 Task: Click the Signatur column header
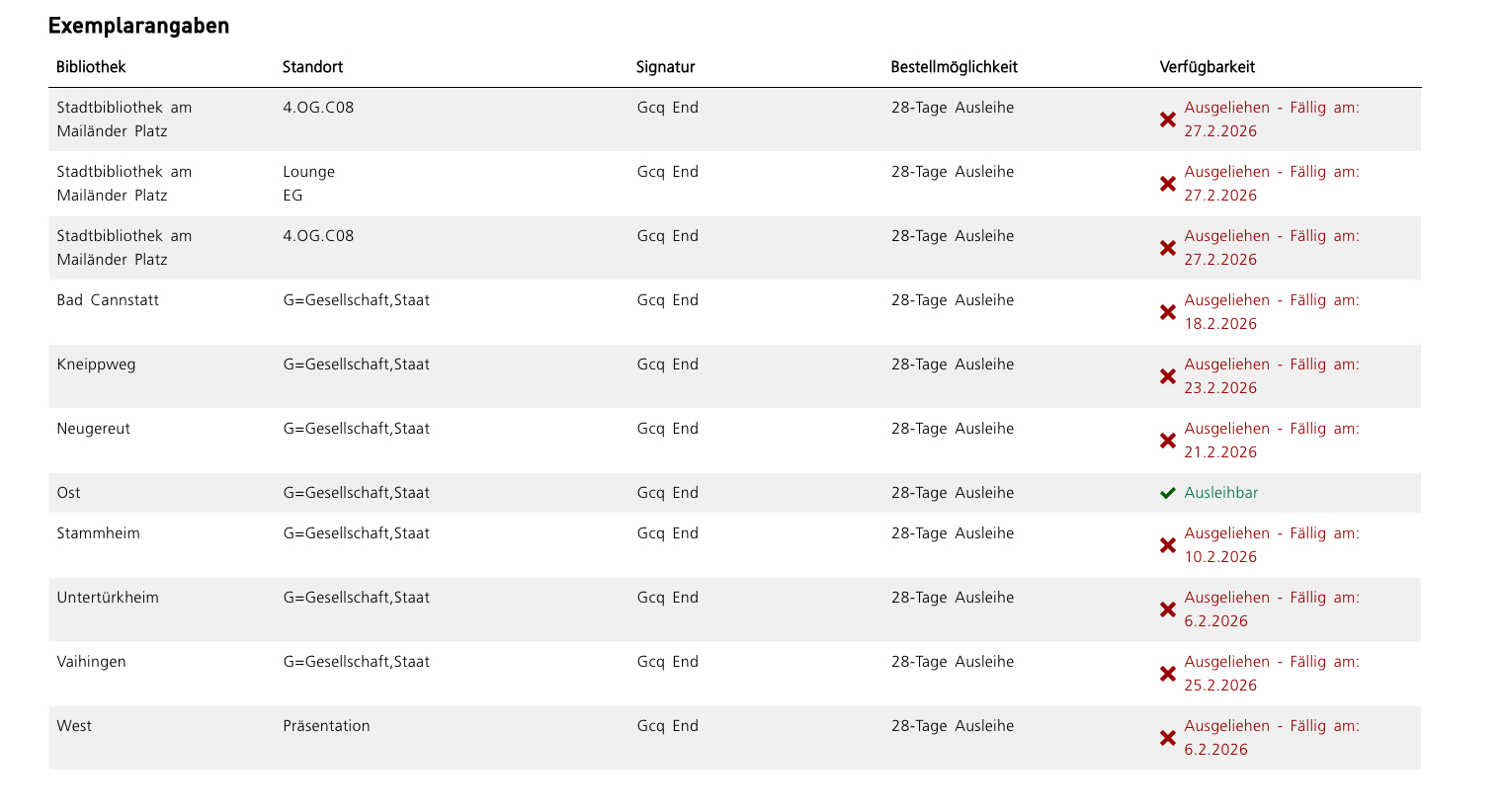click(665, 67)
